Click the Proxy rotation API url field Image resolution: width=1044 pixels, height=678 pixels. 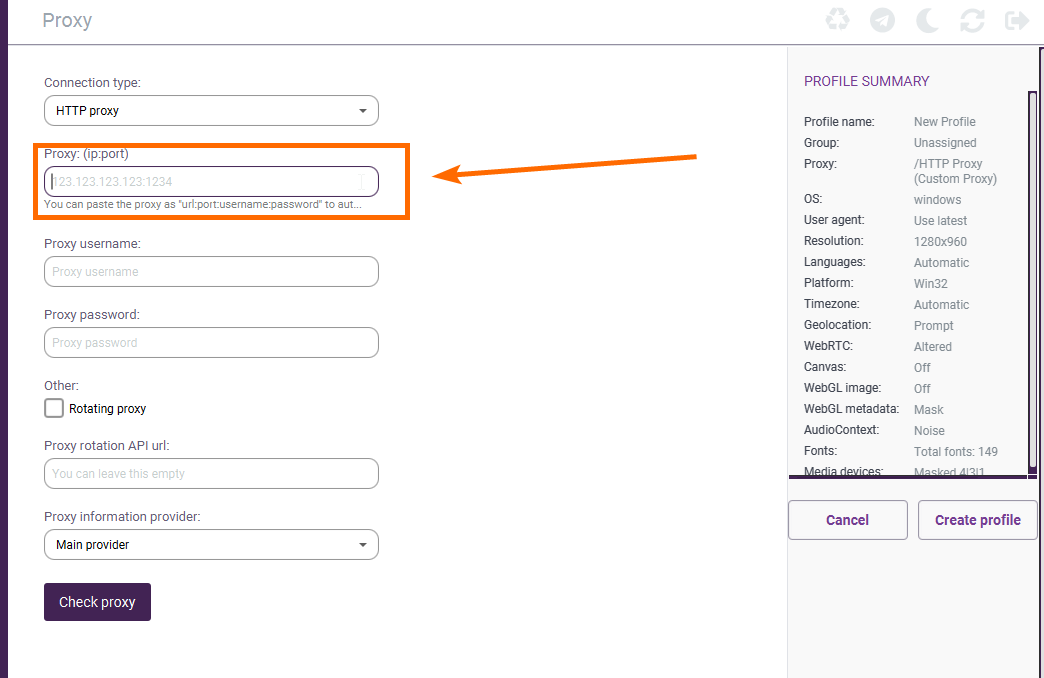(211, 474)
